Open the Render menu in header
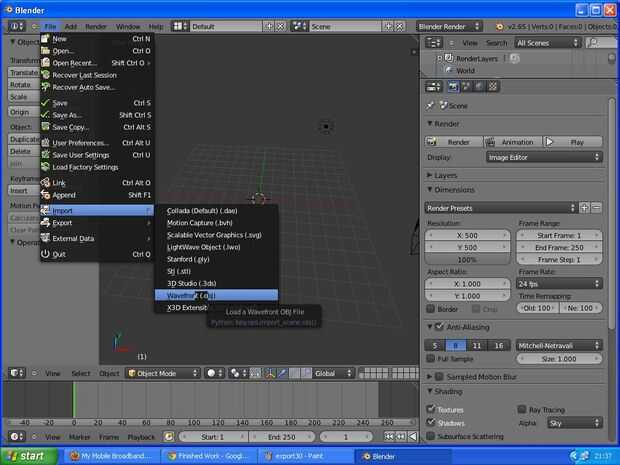 pos(96,26)
